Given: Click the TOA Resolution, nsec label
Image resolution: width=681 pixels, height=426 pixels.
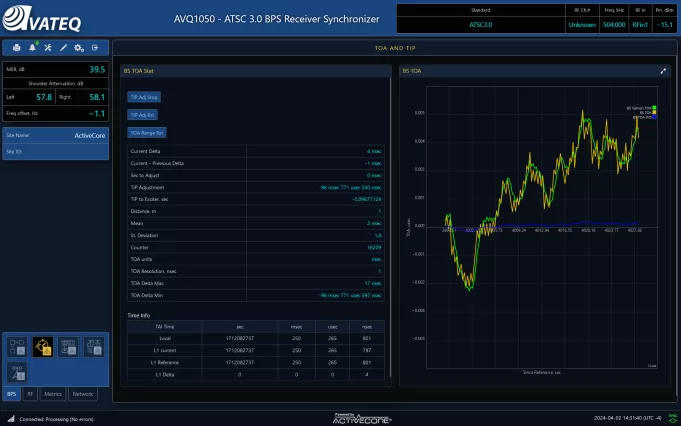Looking at the screenshot, I should click(153, 271).
